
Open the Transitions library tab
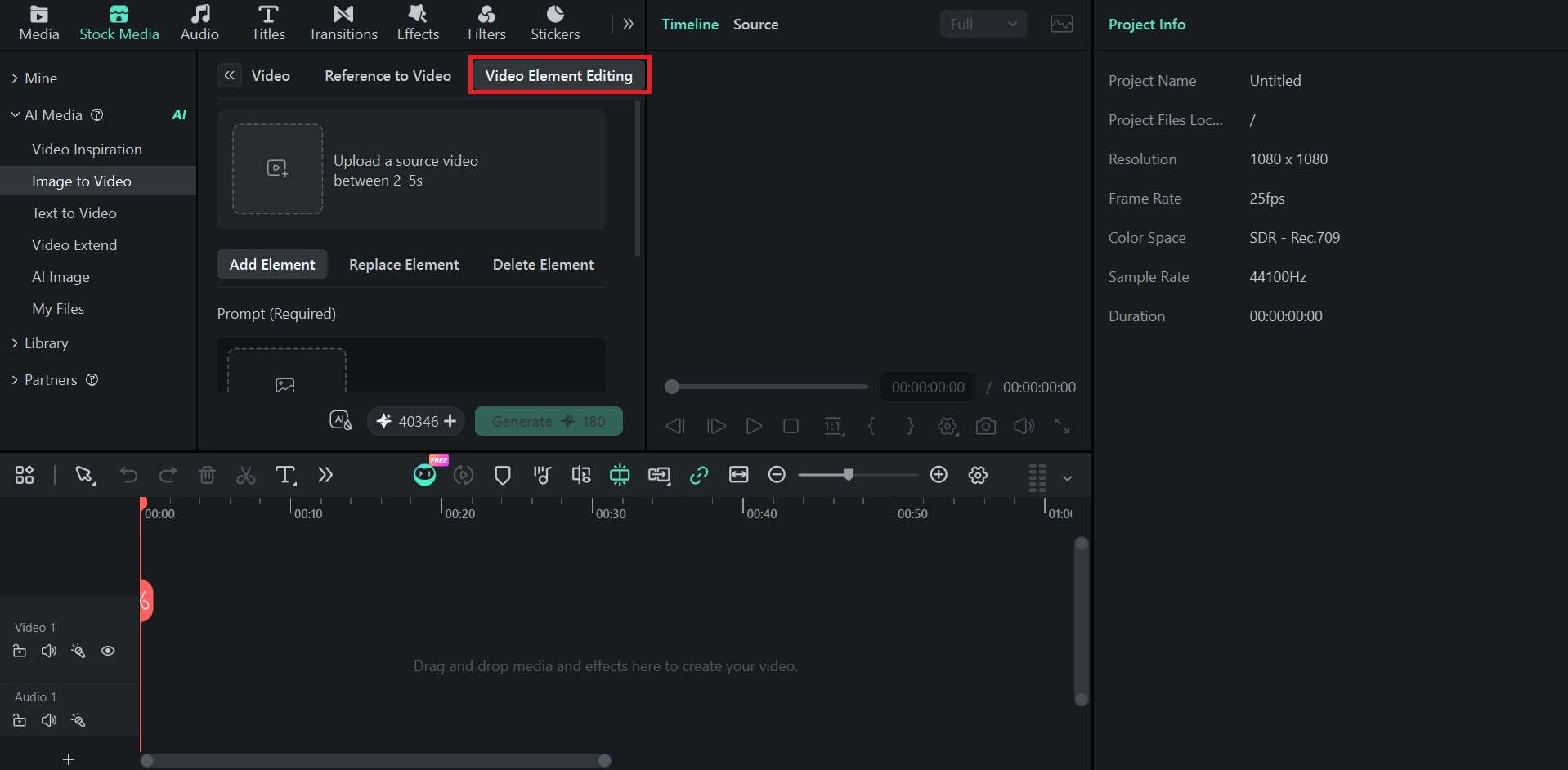(x=343, y=23)
